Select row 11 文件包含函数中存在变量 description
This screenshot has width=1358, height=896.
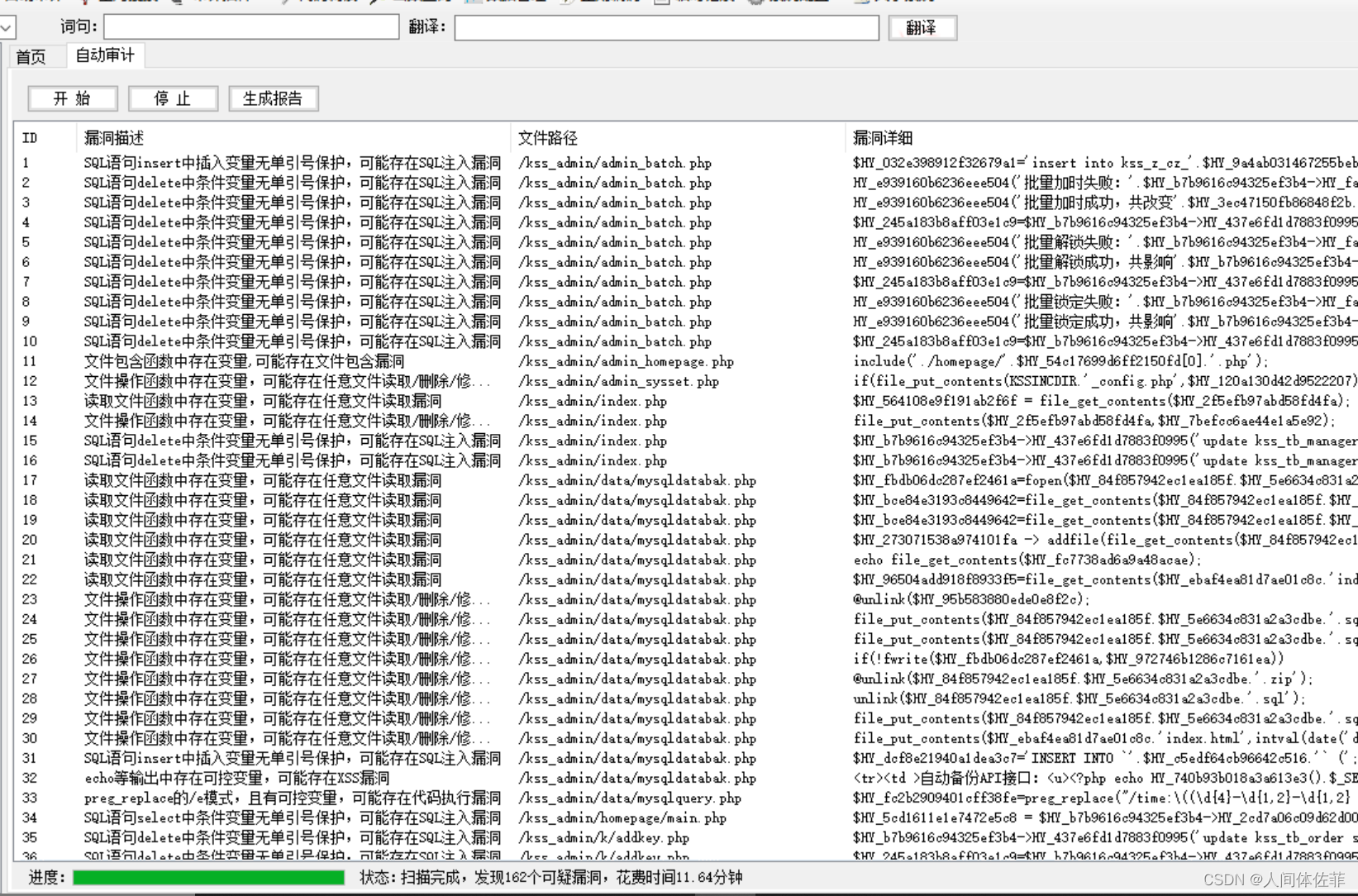click(244, 361)
